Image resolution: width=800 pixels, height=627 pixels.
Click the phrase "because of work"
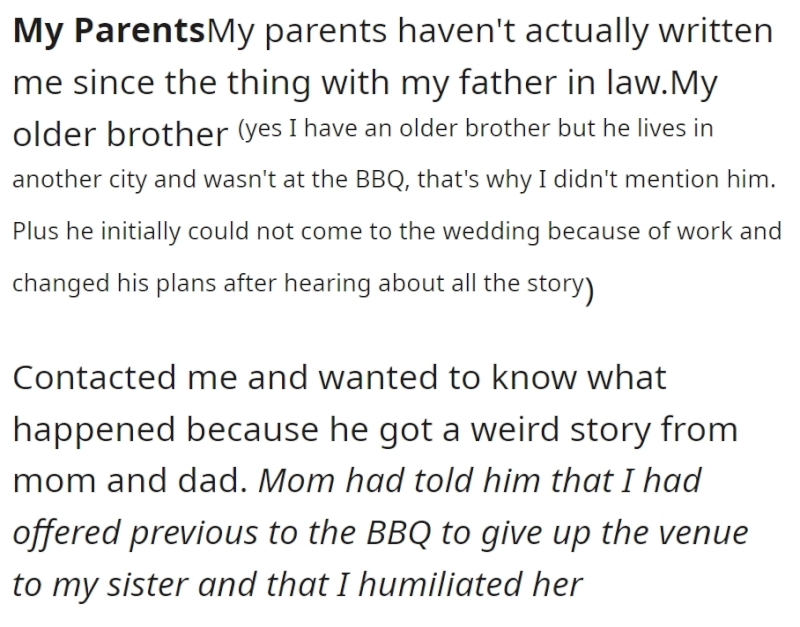click(x=640, y=231)
